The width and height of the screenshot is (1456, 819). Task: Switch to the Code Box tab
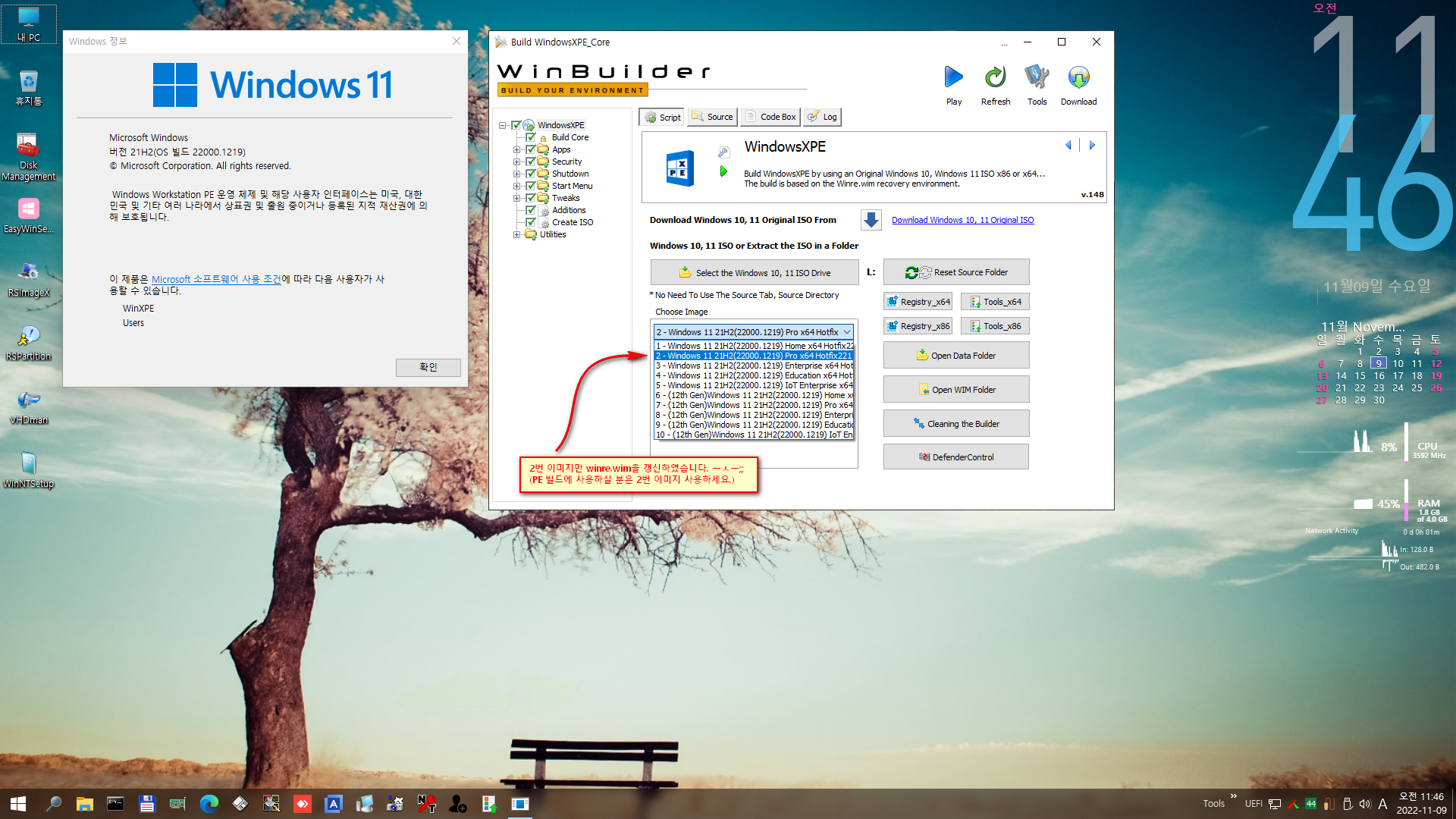(x=770, y=117)
